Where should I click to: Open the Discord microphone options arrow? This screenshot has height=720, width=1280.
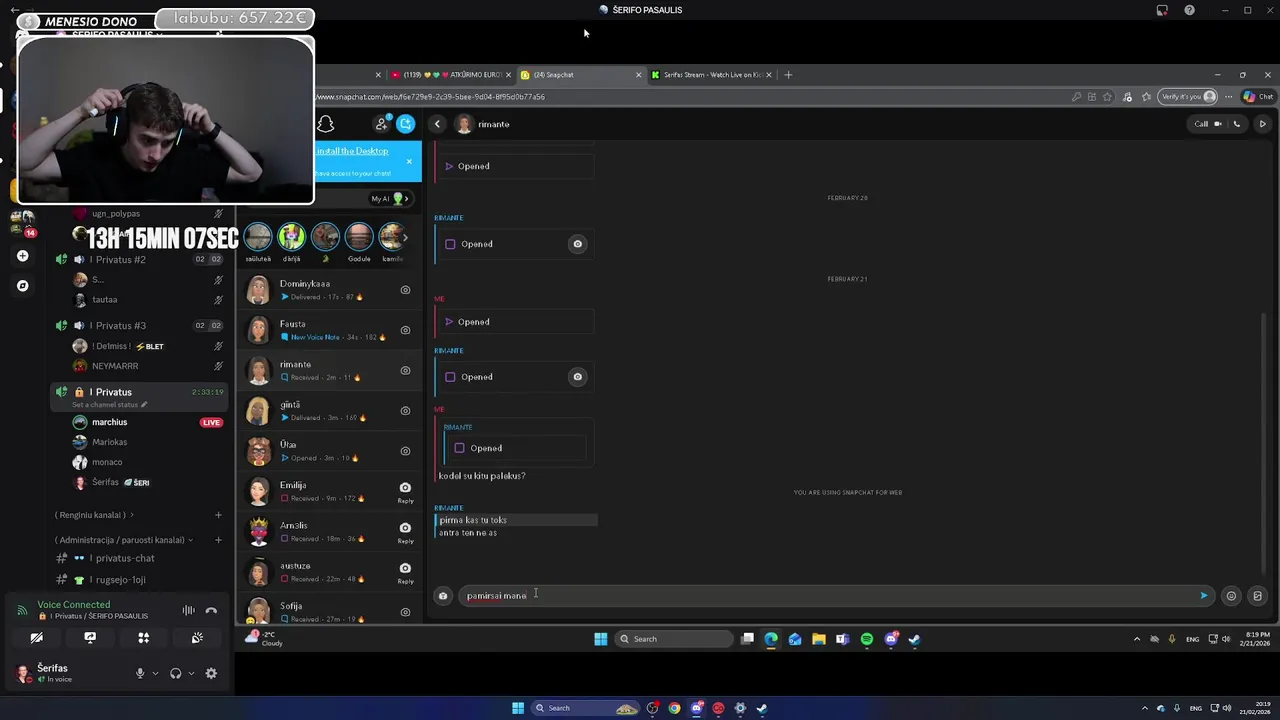coord(154,674)
